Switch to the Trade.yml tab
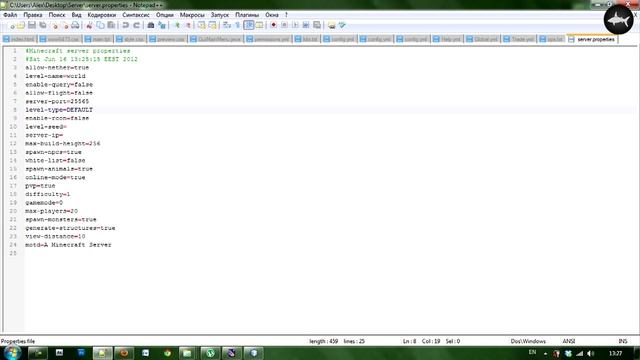The image size is (640, 360). pyautogui.click(x=519, y=39)
